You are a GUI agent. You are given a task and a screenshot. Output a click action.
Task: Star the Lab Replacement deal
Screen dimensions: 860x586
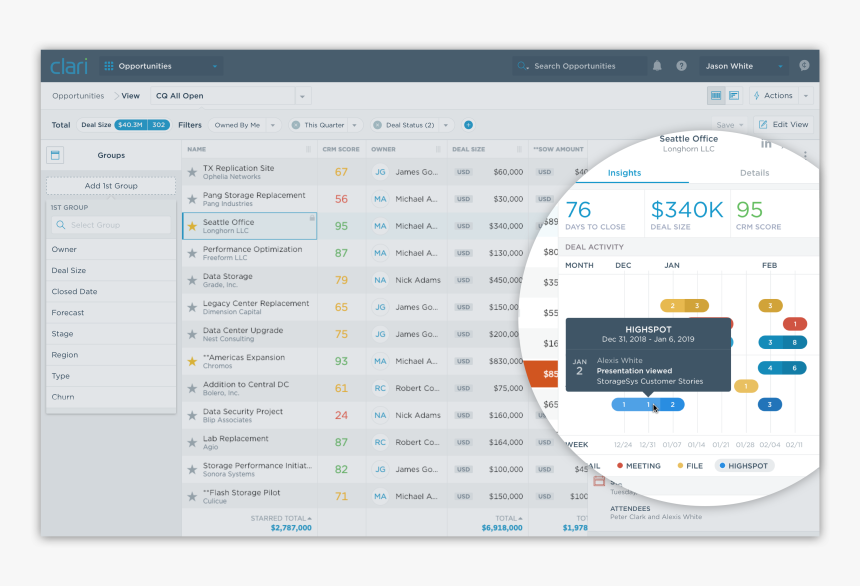(192, 442)
